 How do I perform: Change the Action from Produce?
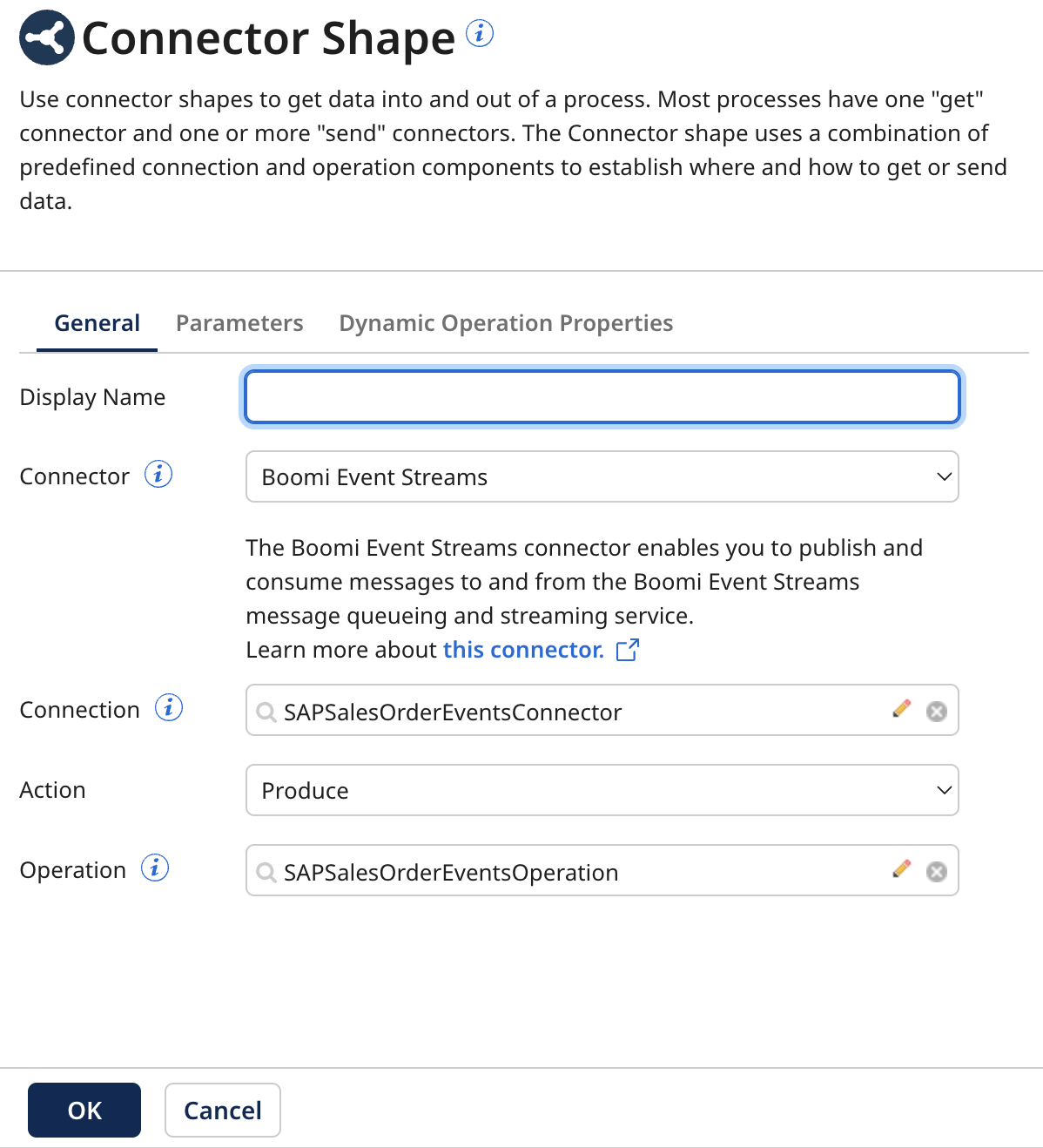coord(602,790)
